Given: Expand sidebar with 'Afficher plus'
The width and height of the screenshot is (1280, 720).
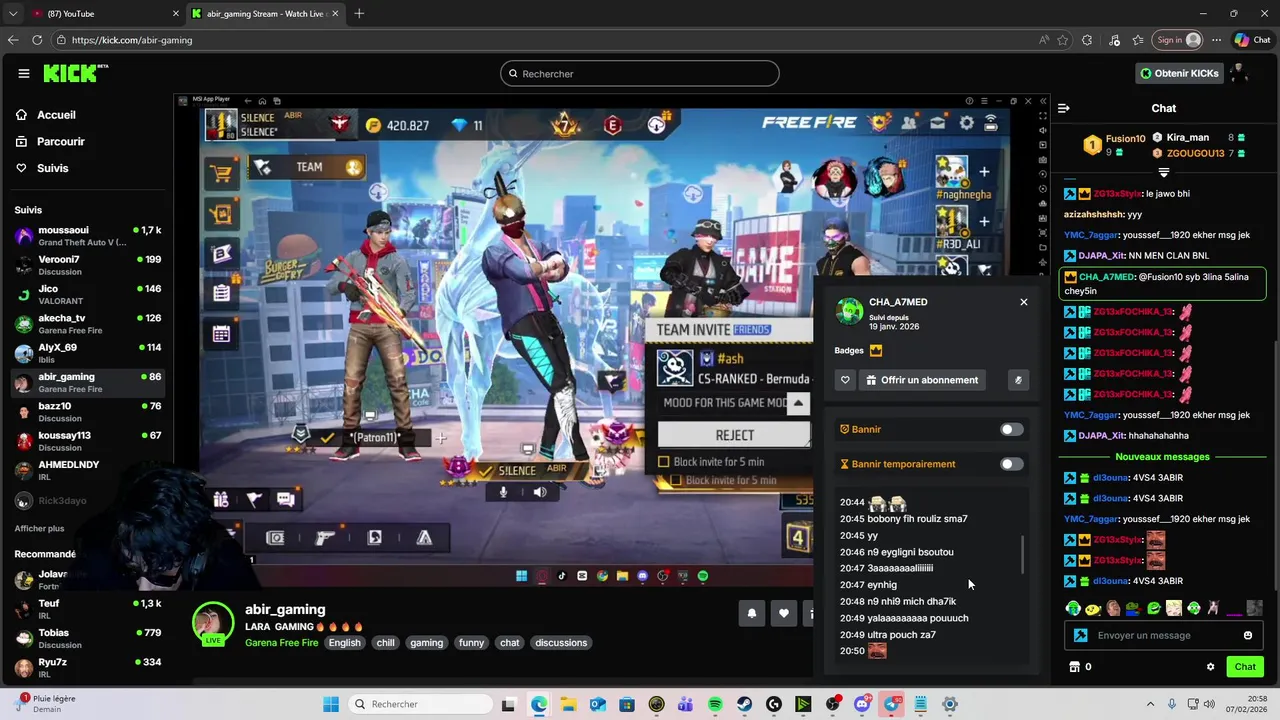Looking at the screenshot, I should click(39, 528).
